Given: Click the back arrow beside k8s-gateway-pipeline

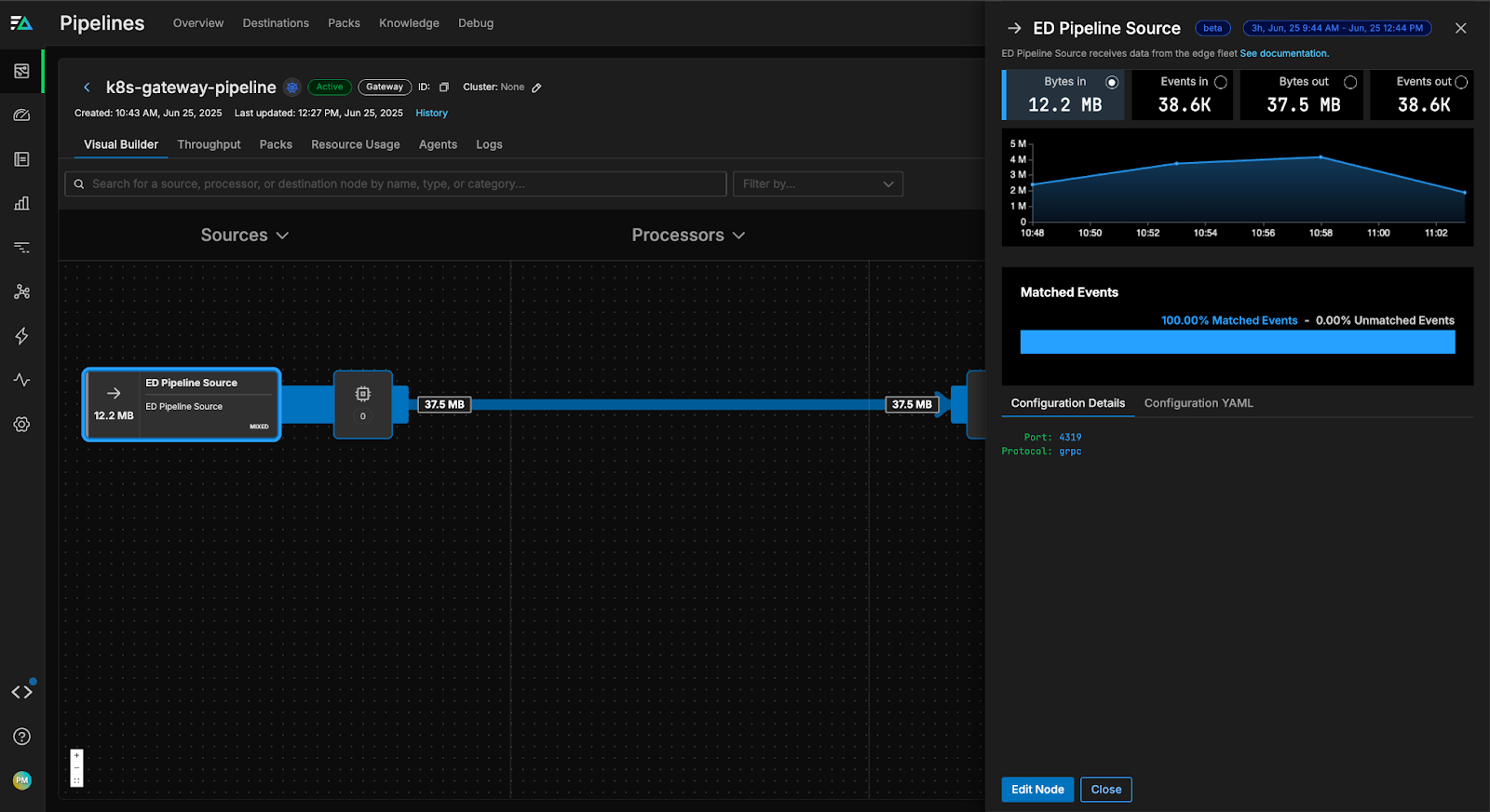Looking at the screenshot, I should 87,88.
